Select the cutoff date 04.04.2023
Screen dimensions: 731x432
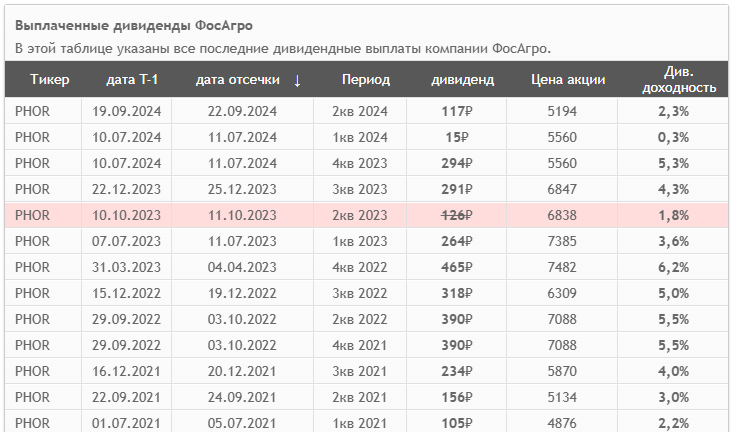click(x=242, y=267)
